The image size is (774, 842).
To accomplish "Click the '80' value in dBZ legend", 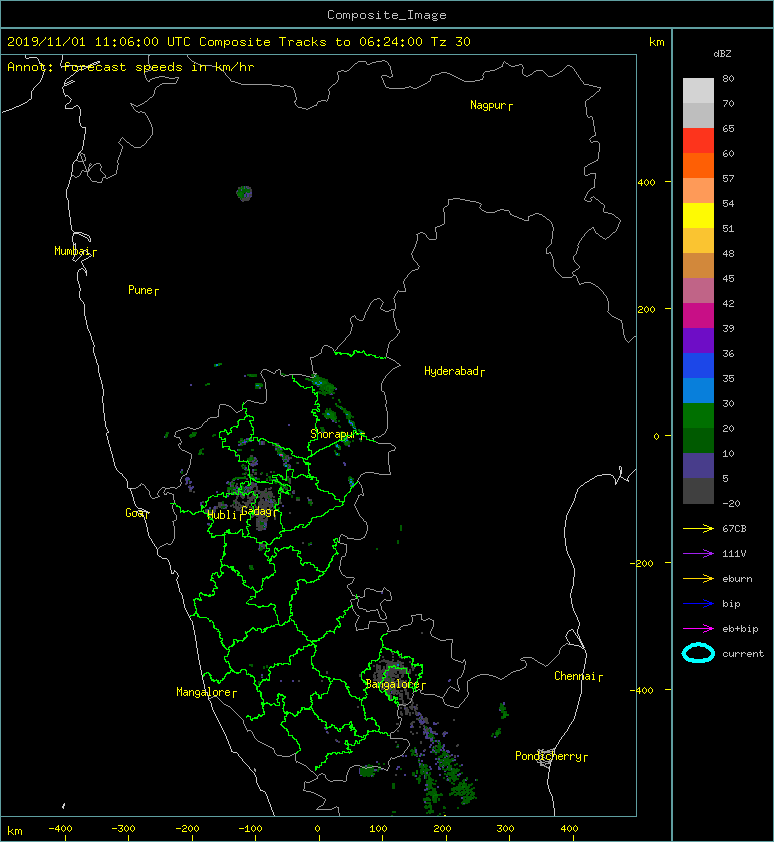I will (728, 78).
